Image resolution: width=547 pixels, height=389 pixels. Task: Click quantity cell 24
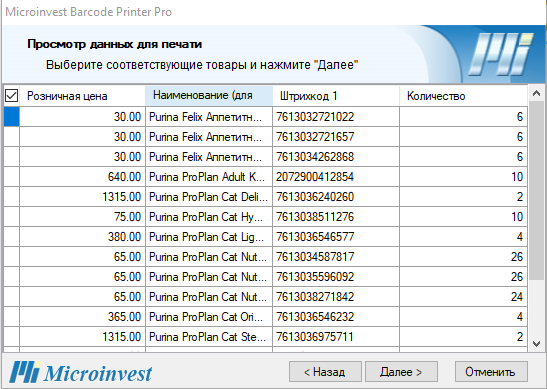coord(463,297)
